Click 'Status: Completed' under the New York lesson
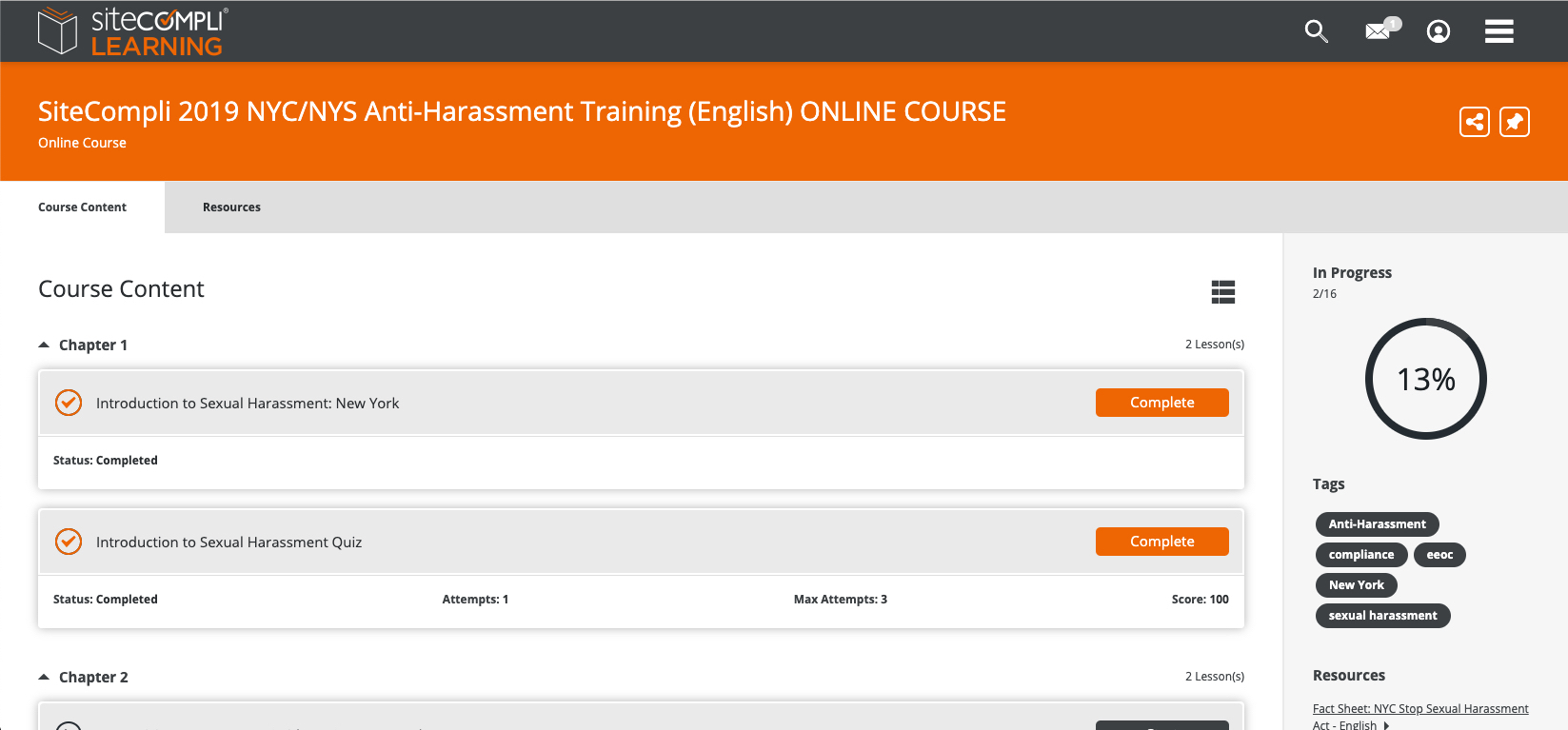 pos(106,461)
